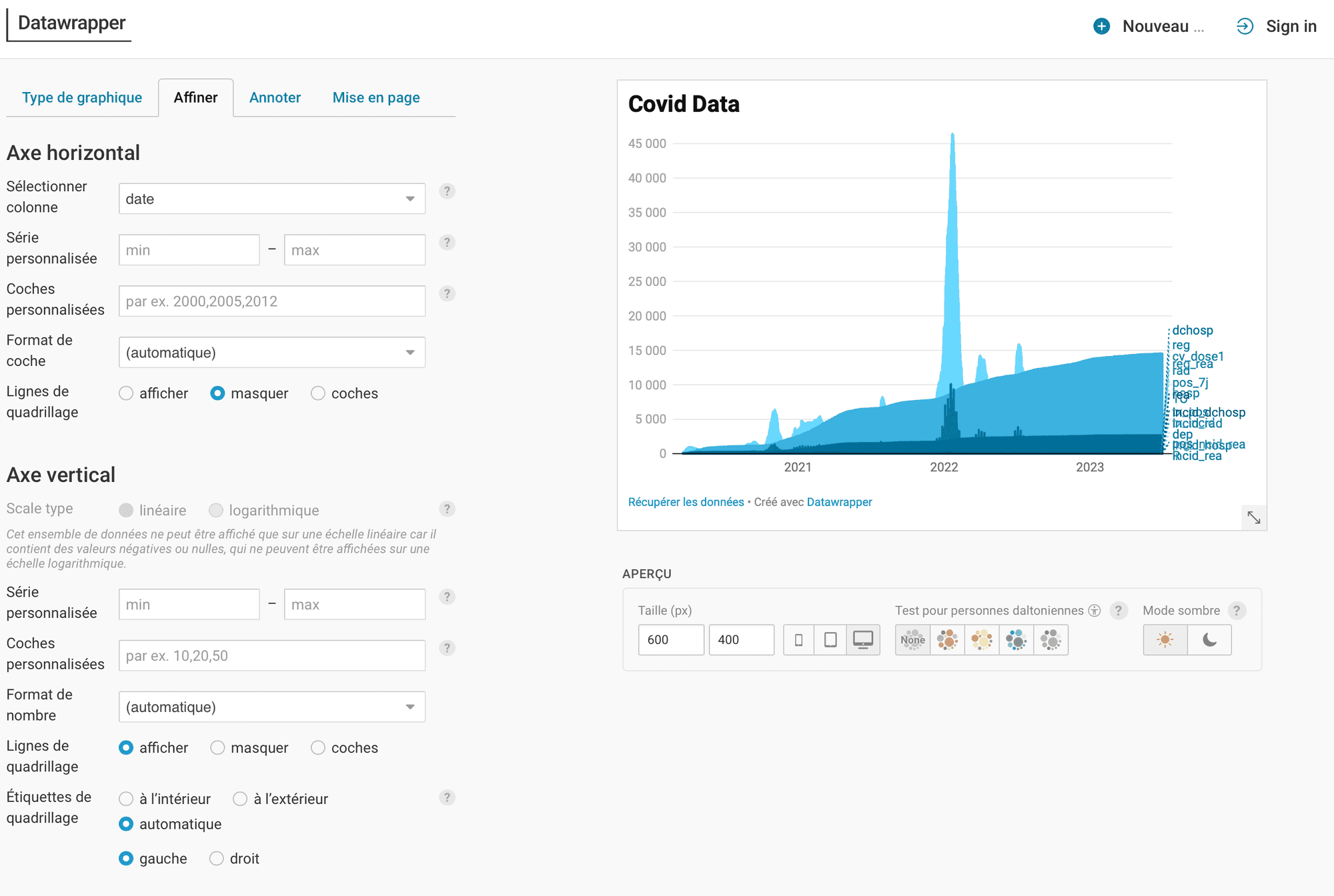
Task: Open the date column dropdown
Action: click(x=271, y=199)
